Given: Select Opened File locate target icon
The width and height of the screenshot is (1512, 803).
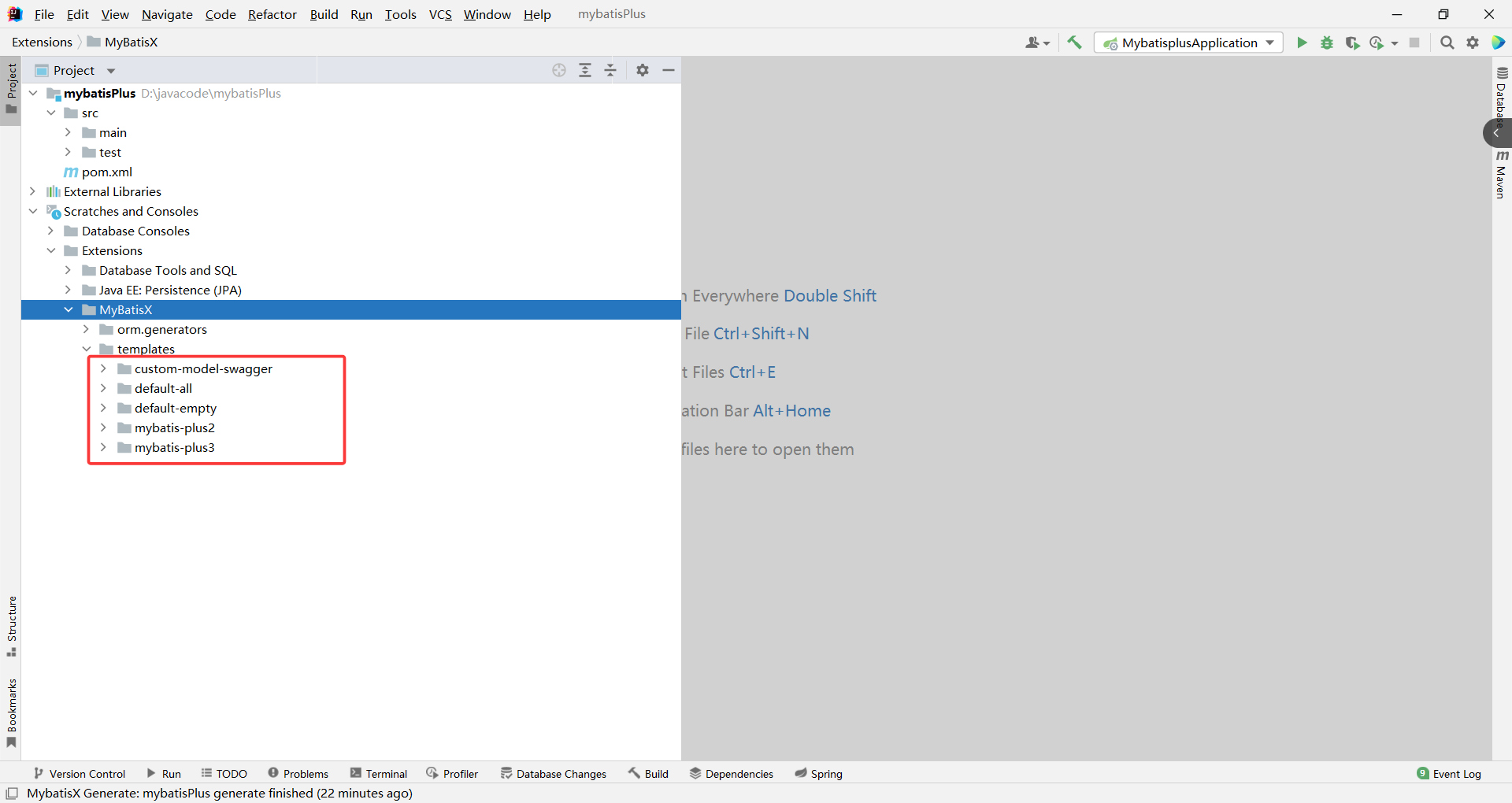Looking at the screenshot, I should [x=559, y=70].
